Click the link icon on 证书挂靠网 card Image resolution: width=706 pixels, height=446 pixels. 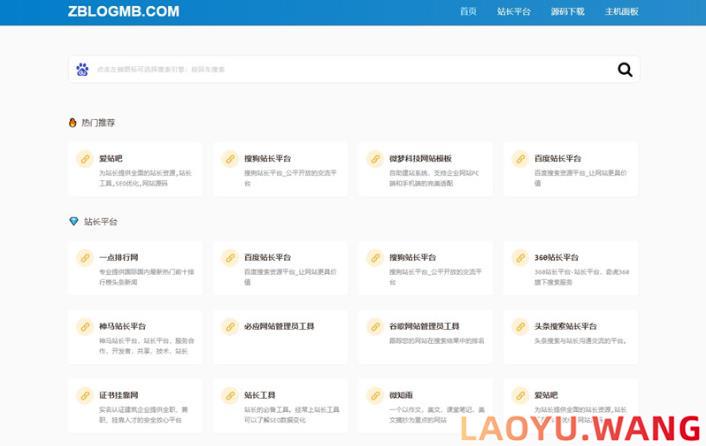[x=85, y=396]
